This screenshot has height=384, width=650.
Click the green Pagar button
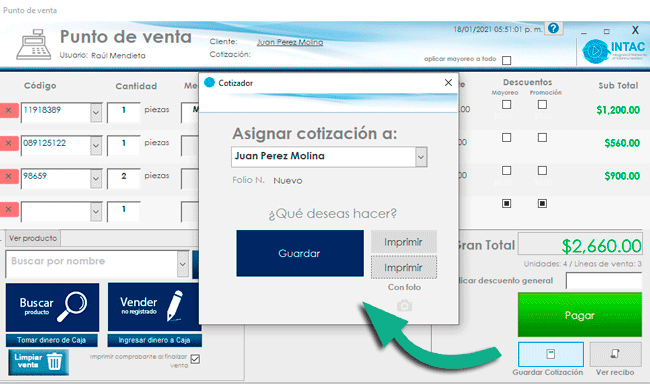click(580, 315)
